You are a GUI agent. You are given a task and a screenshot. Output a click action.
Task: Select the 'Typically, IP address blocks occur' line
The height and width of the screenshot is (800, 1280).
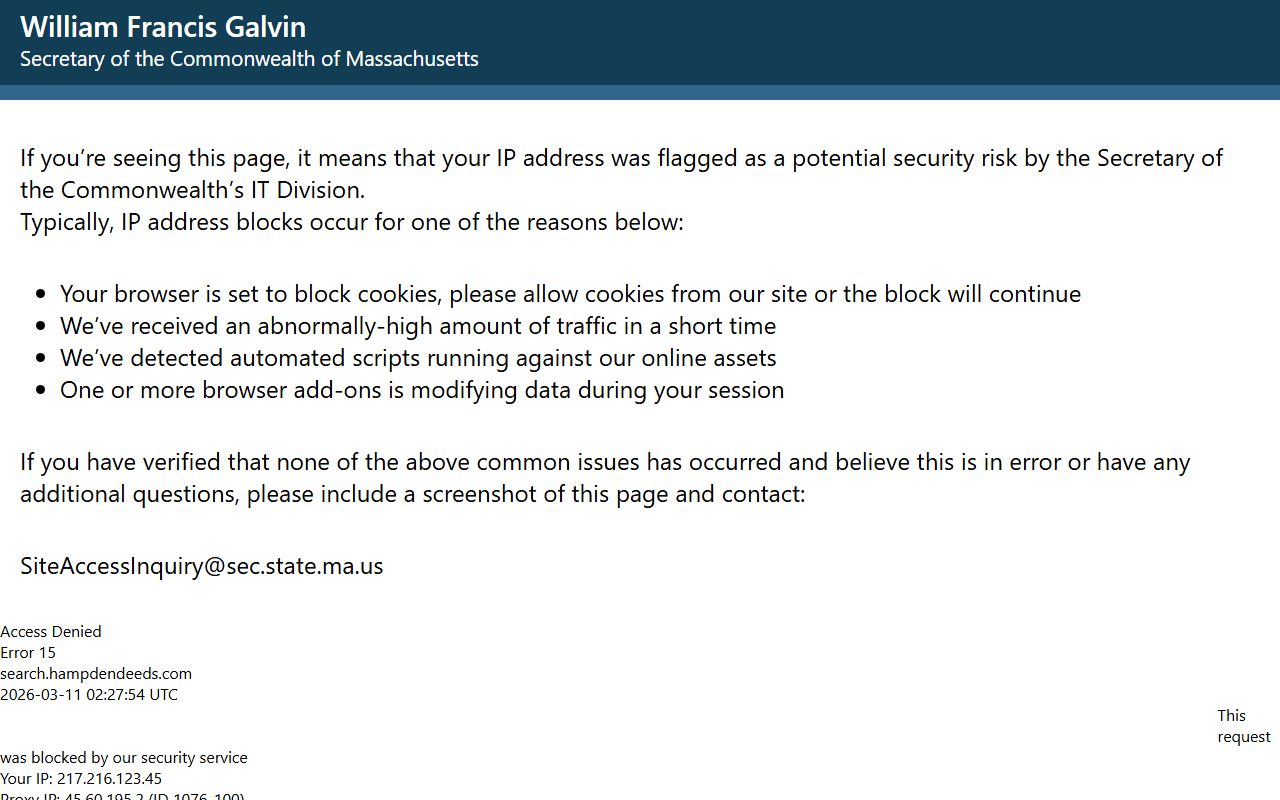[352, 222]
